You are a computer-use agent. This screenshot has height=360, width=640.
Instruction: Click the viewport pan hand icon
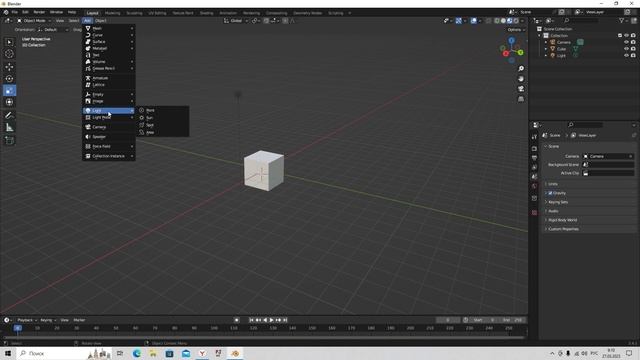(521, 79)
